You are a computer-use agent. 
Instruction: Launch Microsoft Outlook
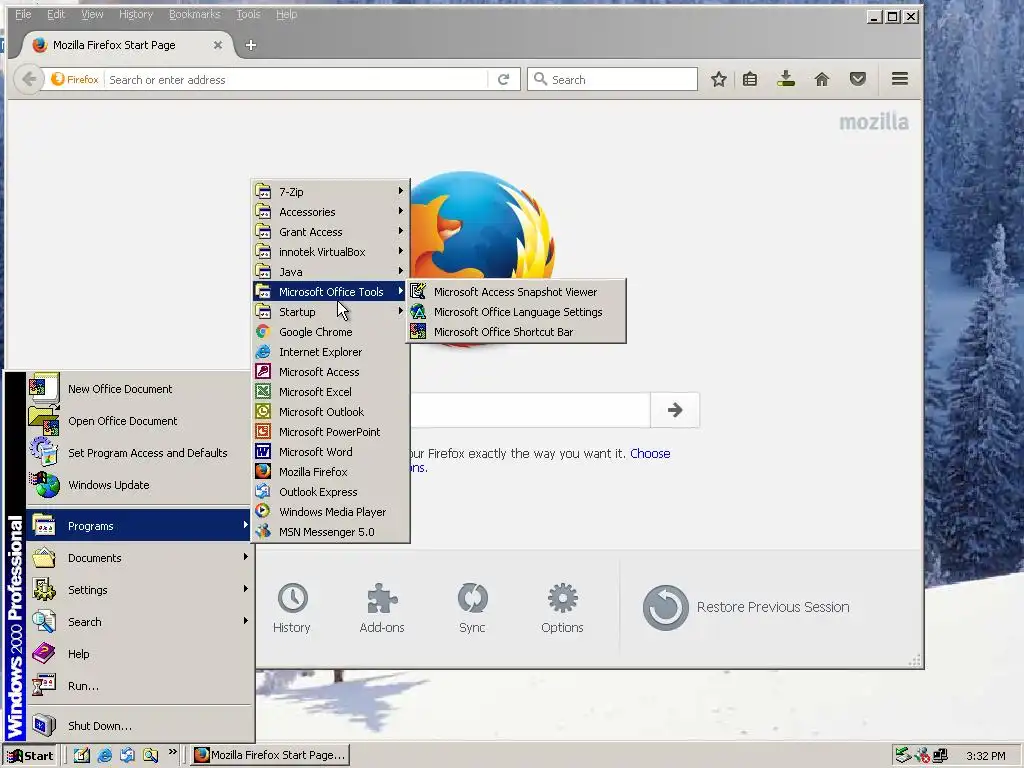pyautogui.click(x=330, y=412)
